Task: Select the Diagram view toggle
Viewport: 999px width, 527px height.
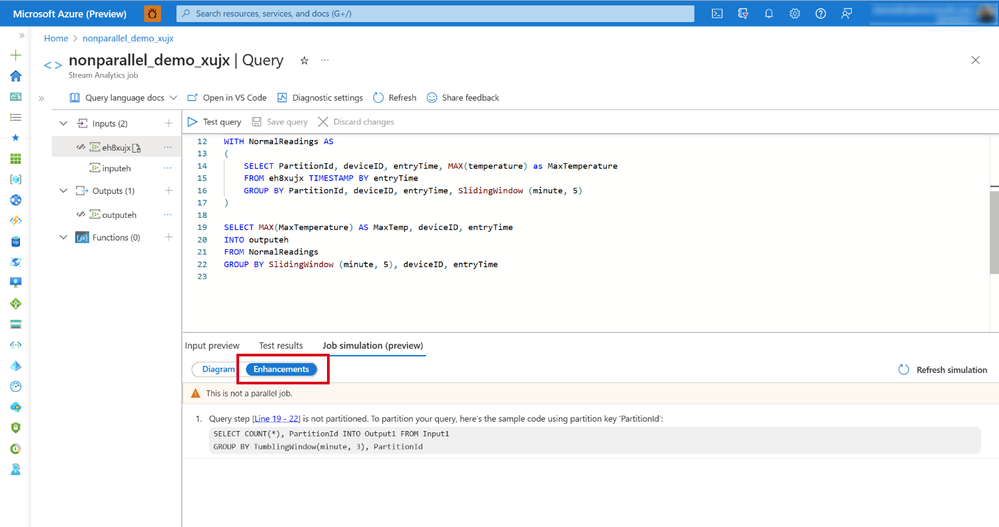Action: tap(219, 369)
